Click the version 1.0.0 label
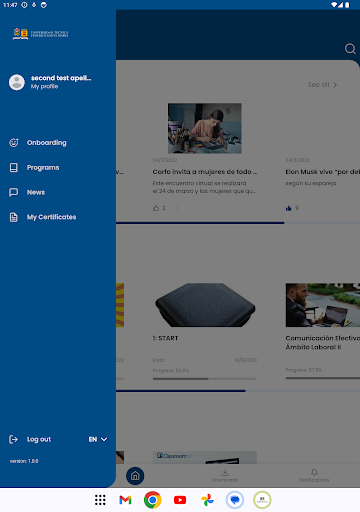 click(x=24, y=461)
